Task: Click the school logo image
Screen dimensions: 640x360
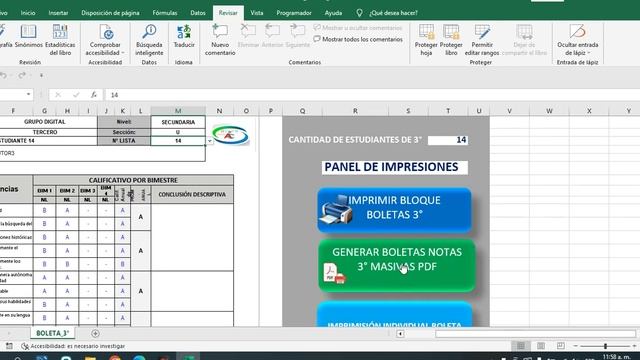Action: point(230,135)
